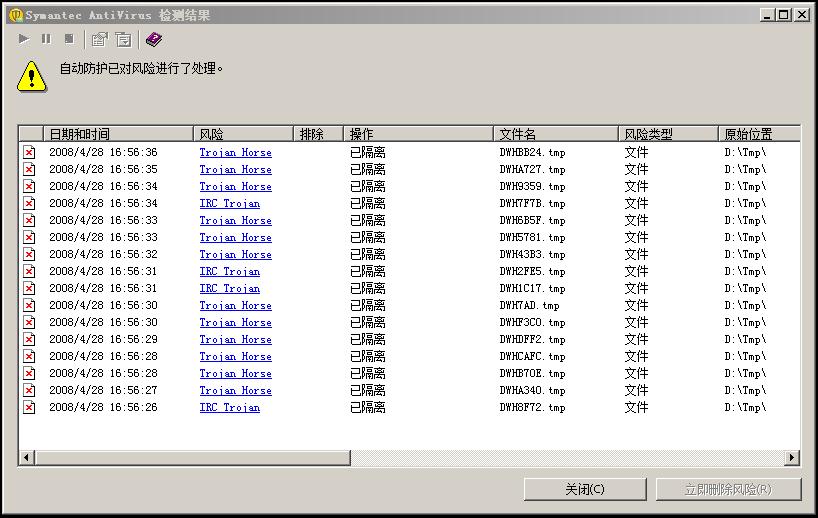Open IRC Trojan link for DWH7F7B.tmp

click(x=230, y=203)
